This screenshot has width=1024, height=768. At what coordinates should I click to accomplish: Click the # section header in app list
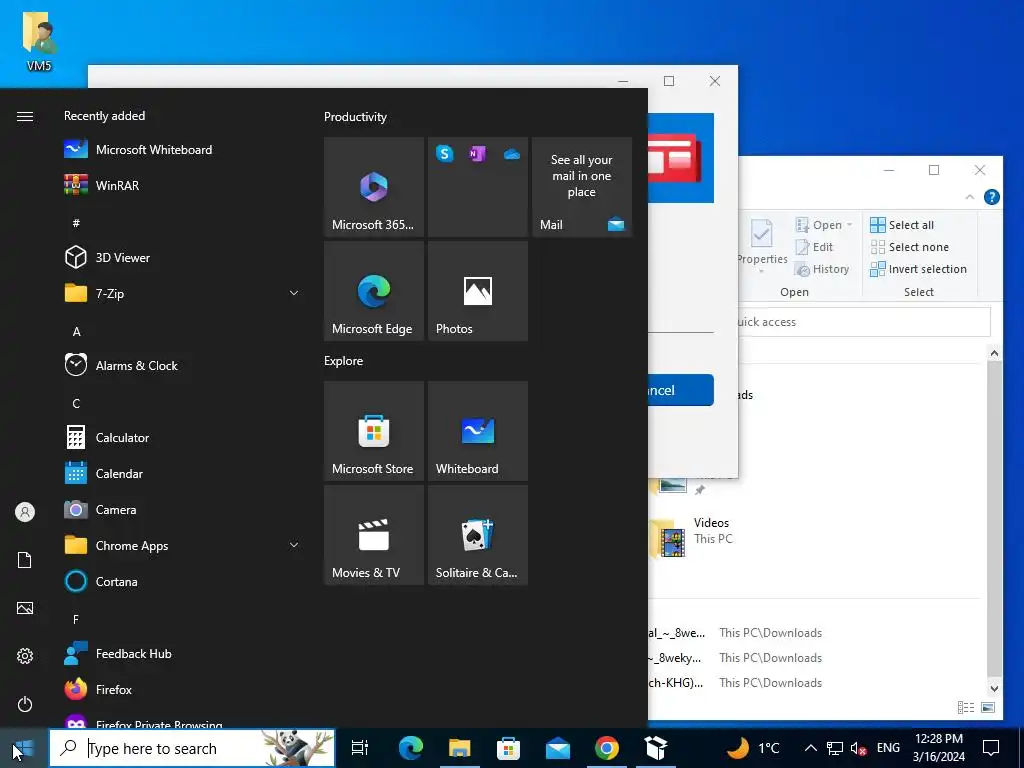tap(76, 223)
